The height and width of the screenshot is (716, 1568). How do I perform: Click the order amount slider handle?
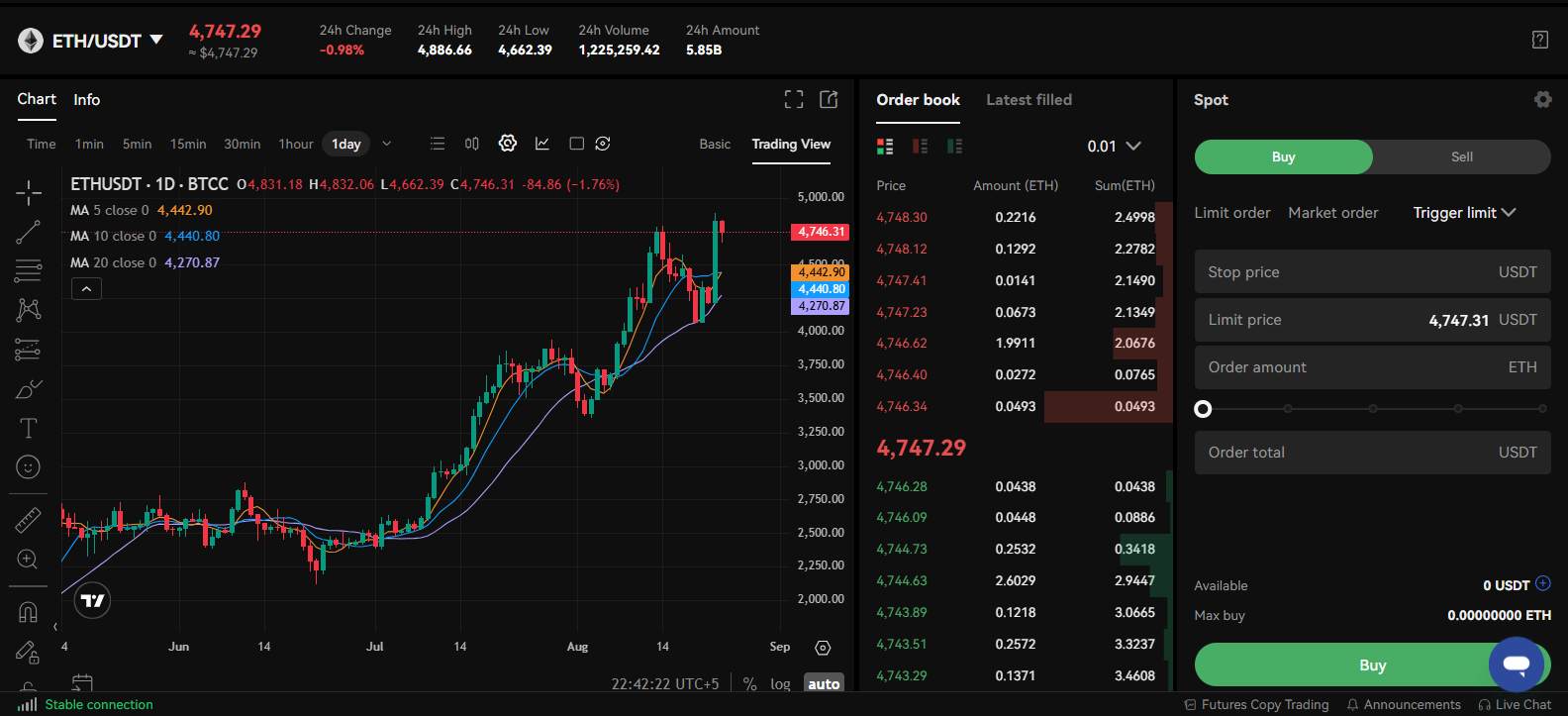(x=1203, y=409)
